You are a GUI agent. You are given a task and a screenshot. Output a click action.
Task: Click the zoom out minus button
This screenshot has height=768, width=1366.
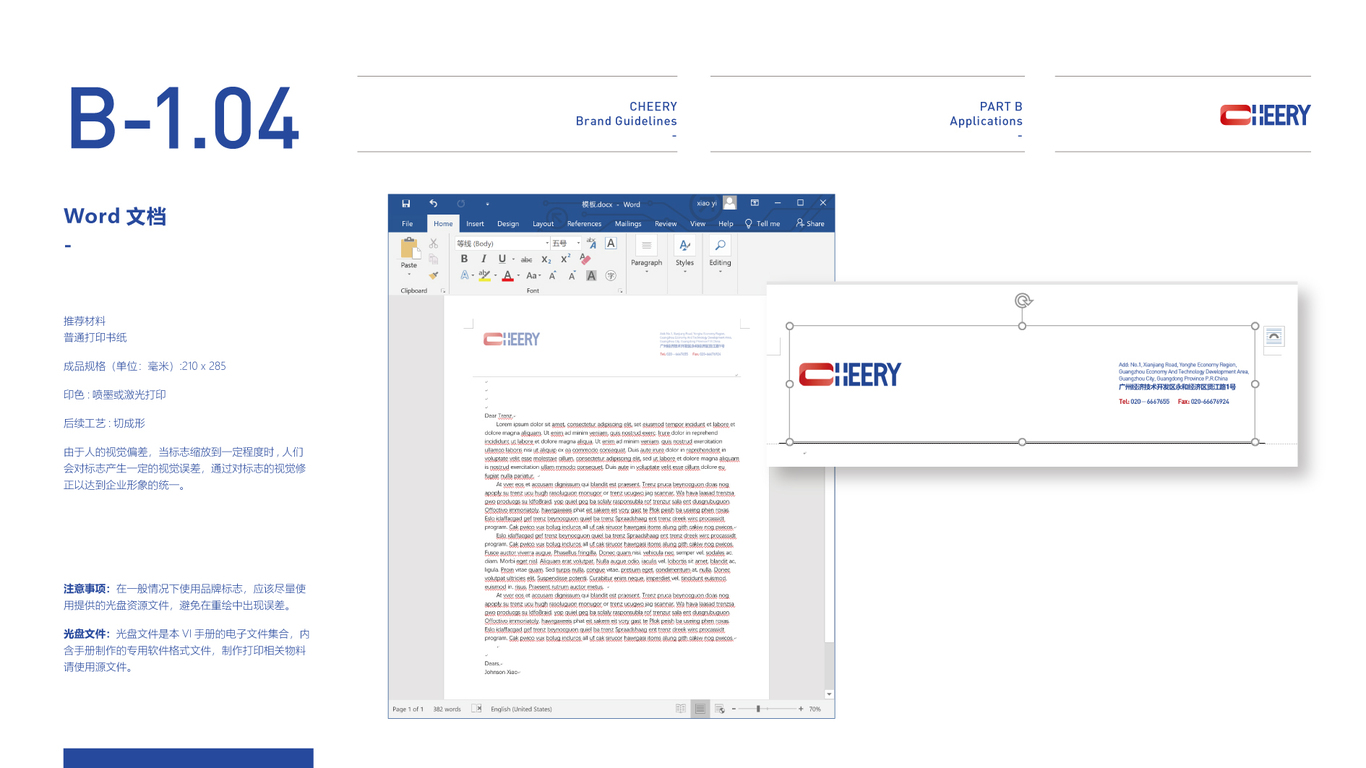coord(734,709)
